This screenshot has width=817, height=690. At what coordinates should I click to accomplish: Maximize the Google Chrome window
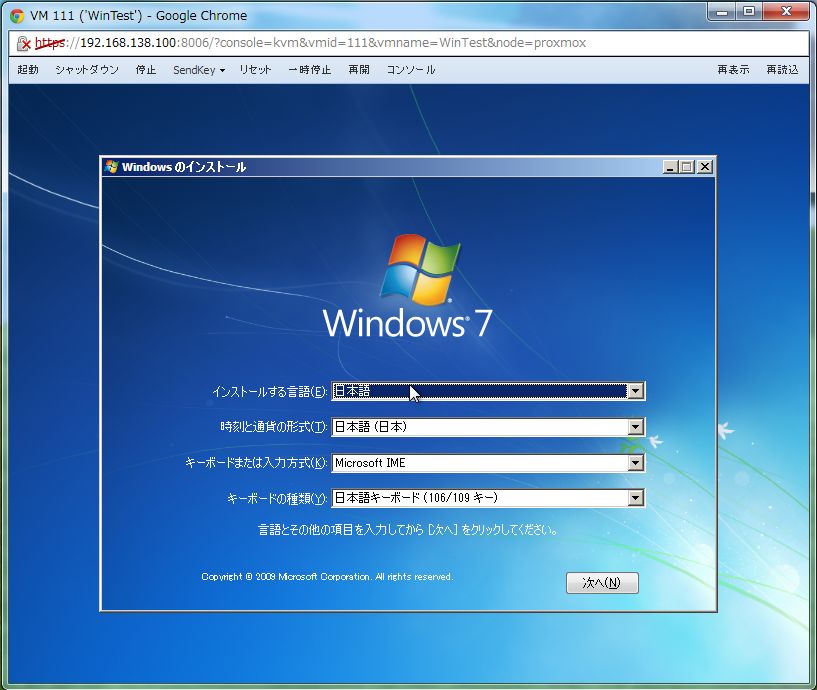pyautogui.click(x=749, y=13)
